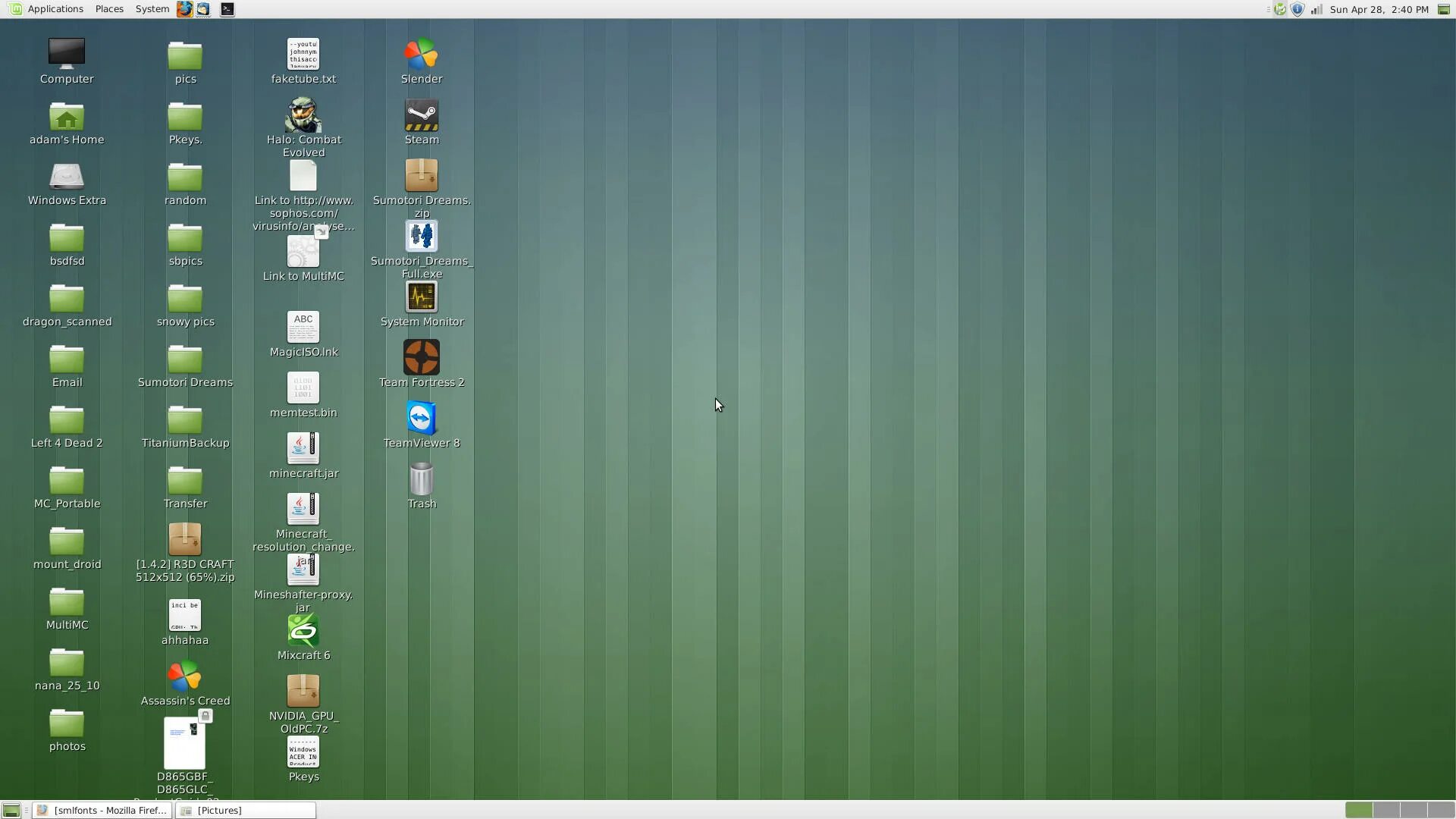Launch the terminal from the top panel
This screenshot has width=1456, height=819.
coord(227,9)
